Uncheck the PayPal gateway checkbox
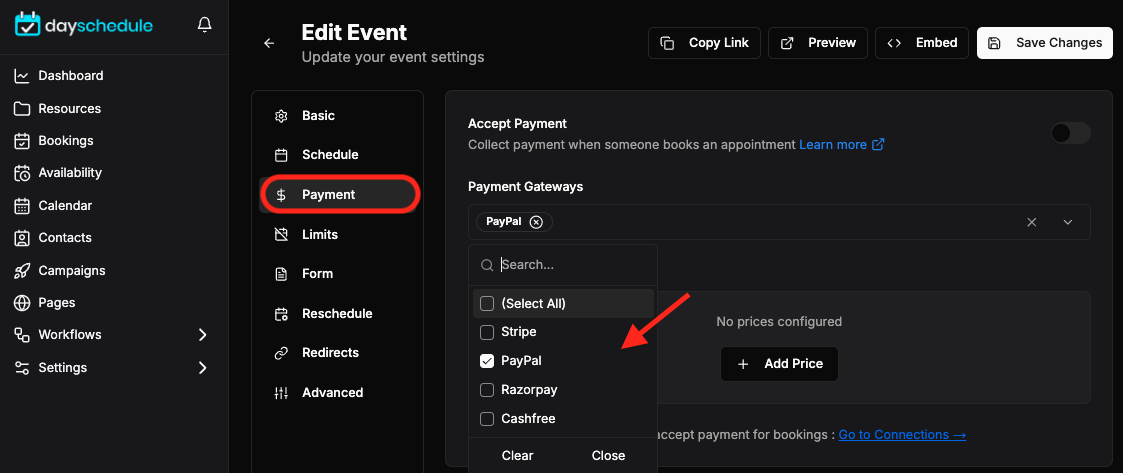1123x473 pixels. (487, 361)
